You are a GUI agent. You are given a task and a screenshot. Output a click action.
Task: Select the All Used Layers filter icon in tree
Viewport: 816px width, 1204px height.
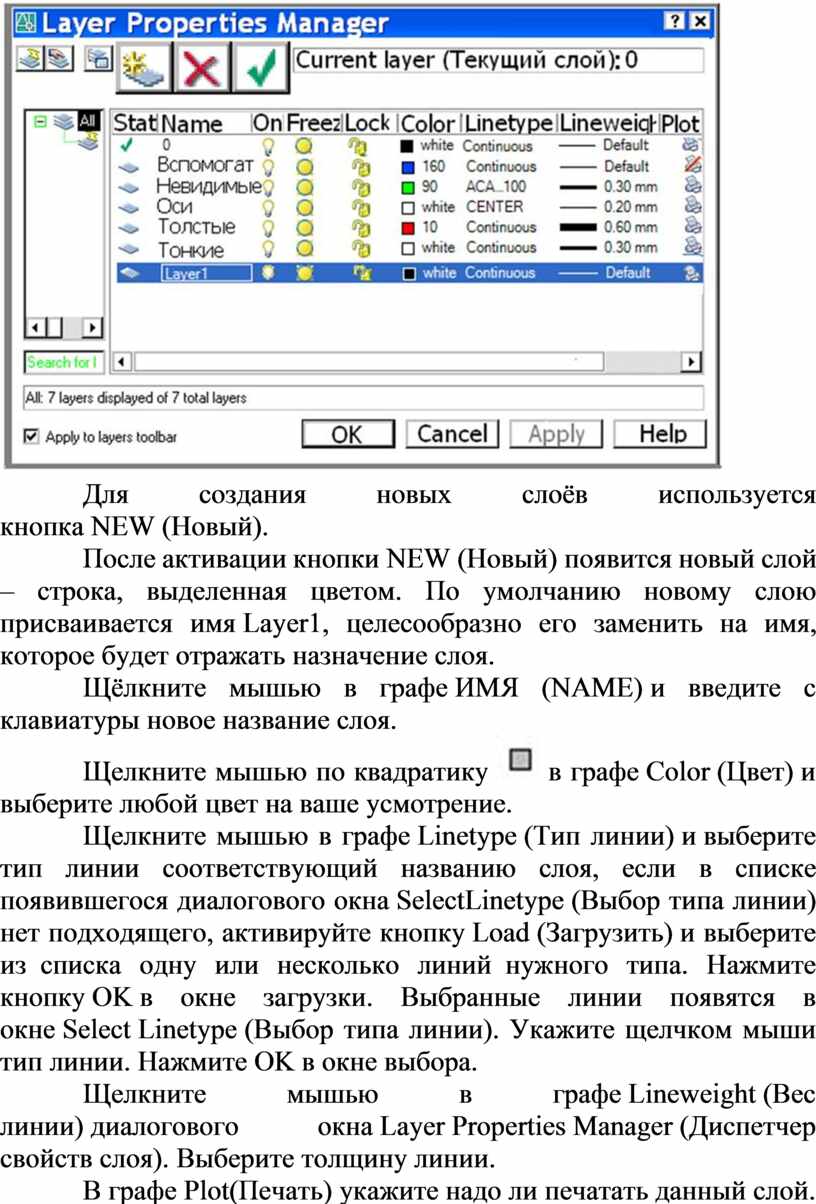click(88, 142)
